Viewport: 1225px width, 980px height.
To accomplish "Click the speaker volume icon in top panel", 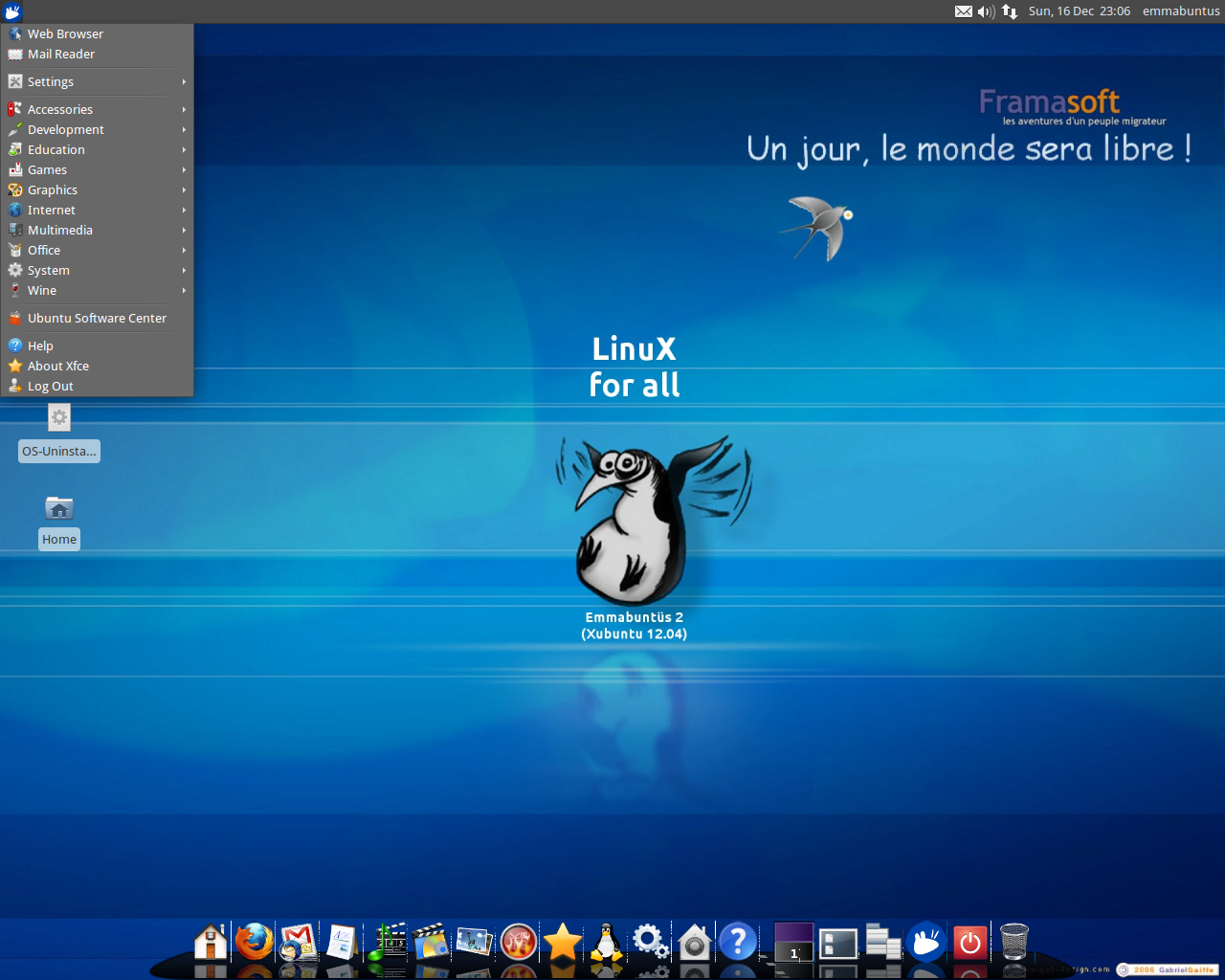I will point(986,11).
